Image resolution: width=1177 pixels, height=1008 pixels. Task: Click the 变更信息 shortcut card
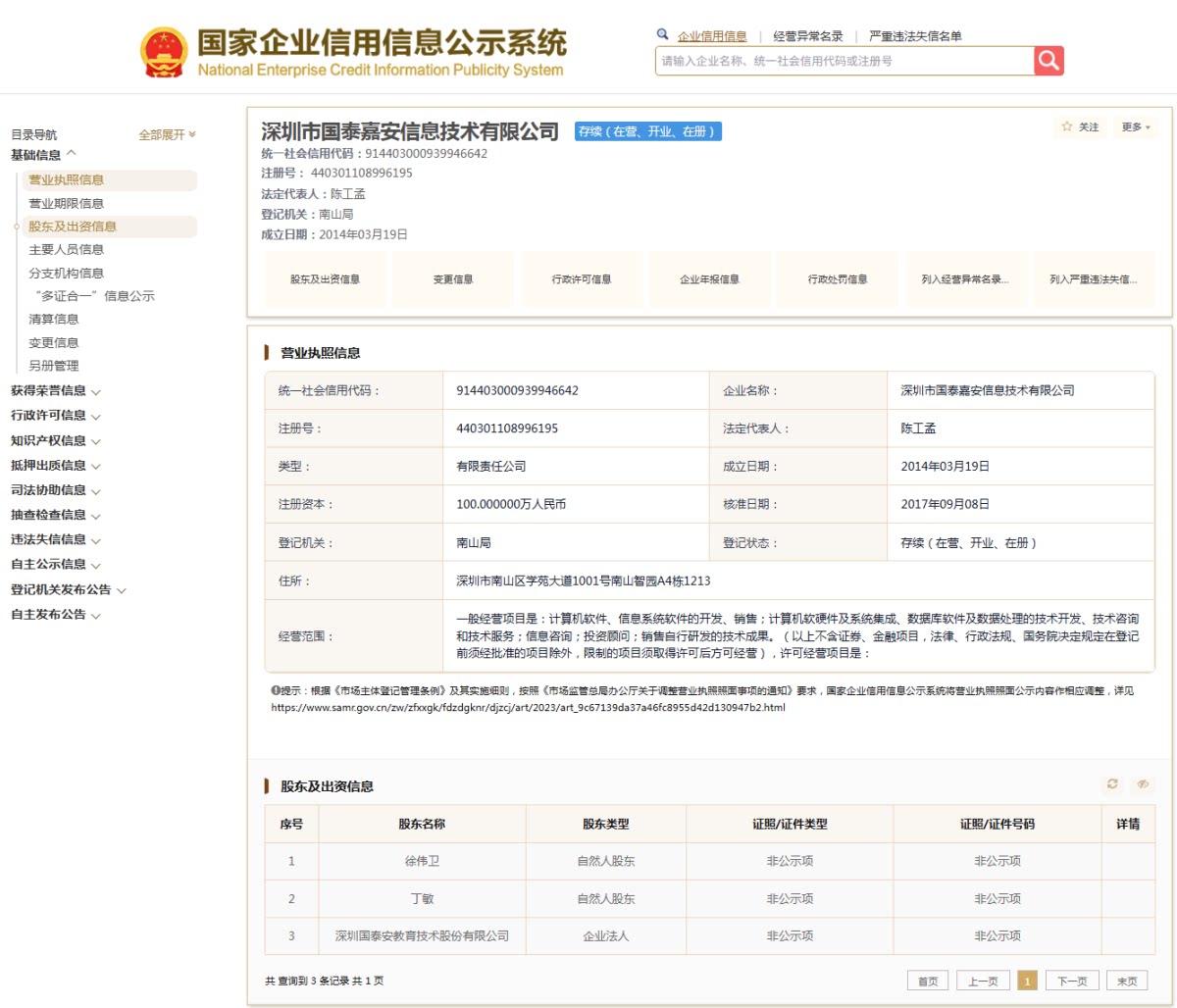[x=453, y=279]
